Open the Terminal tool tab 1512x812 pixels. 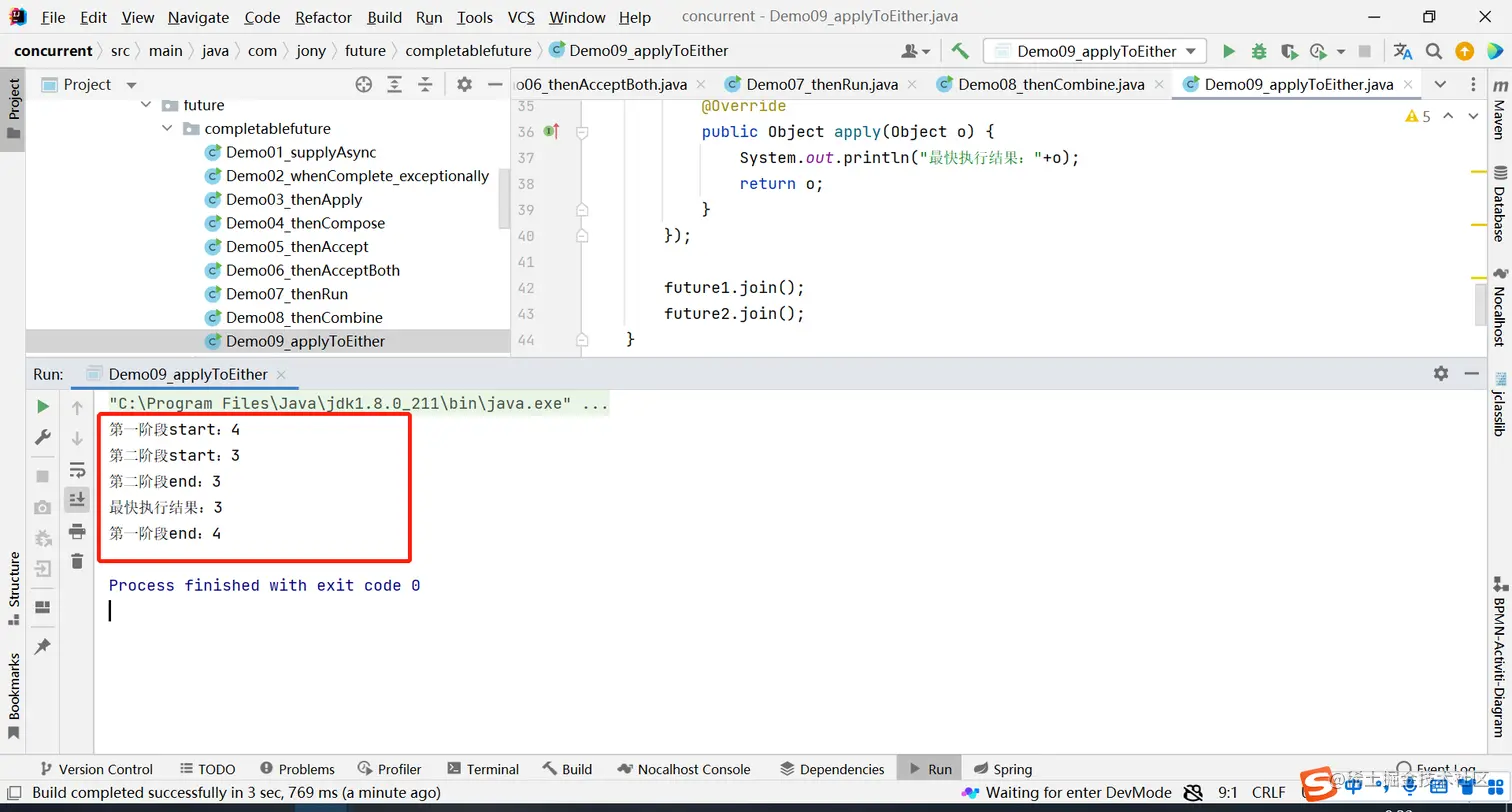(483, 769)
